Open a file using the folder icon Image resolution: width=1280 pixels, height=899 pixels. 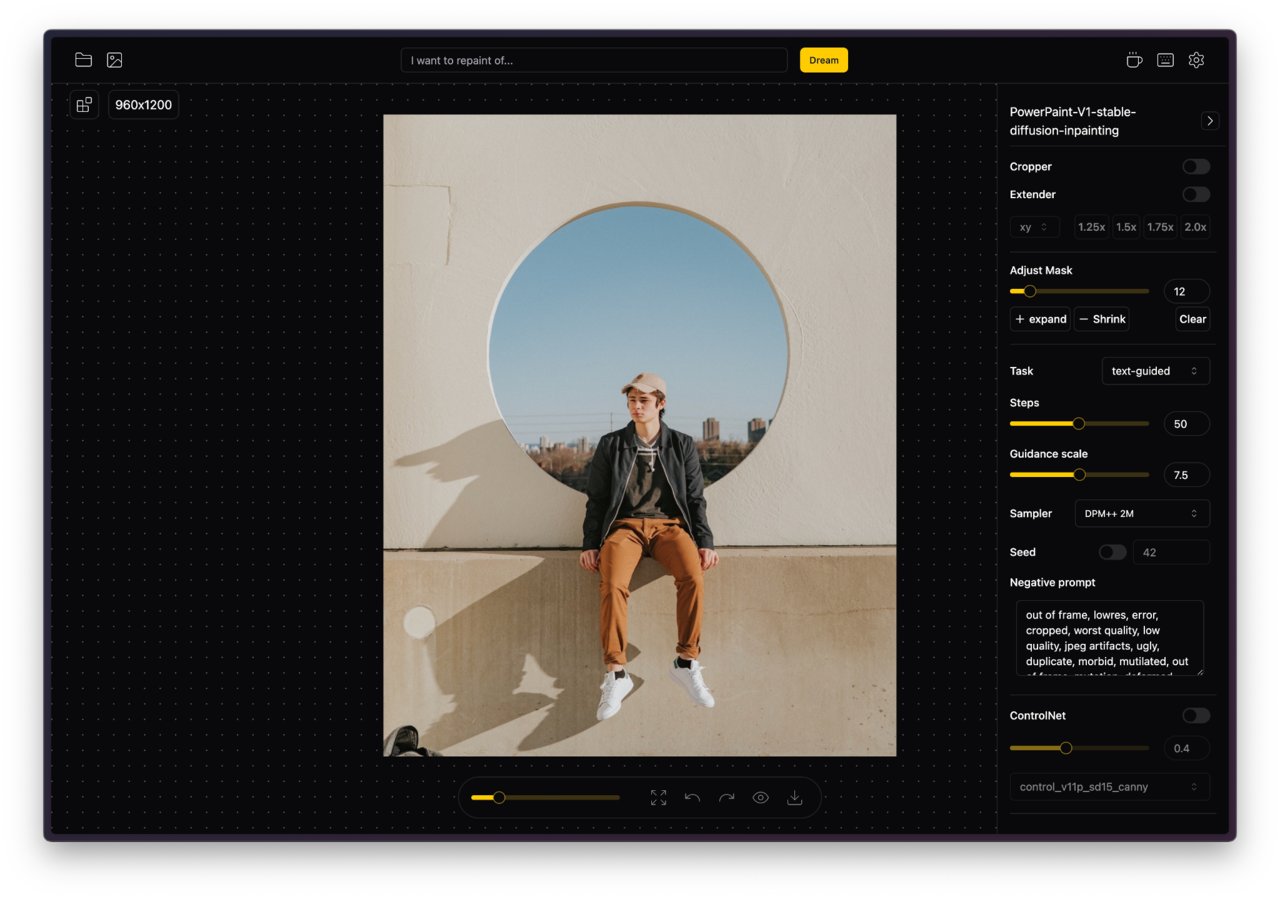coord(83,59)
